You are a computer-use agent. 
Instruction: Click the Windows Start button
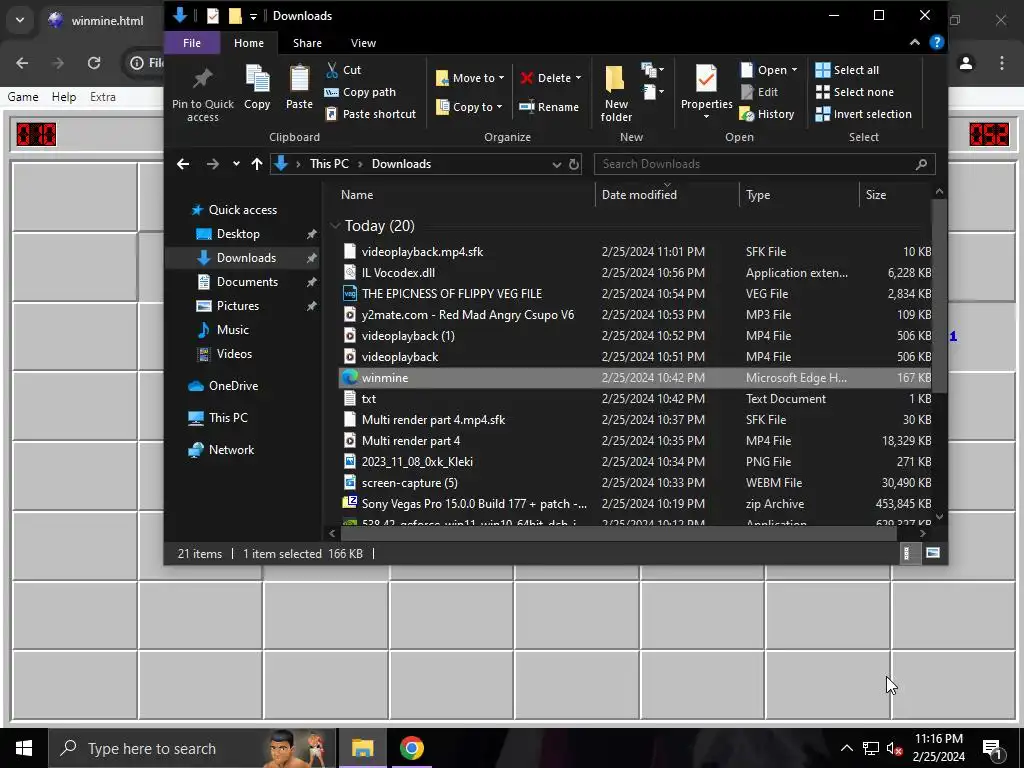pos(24,748)
